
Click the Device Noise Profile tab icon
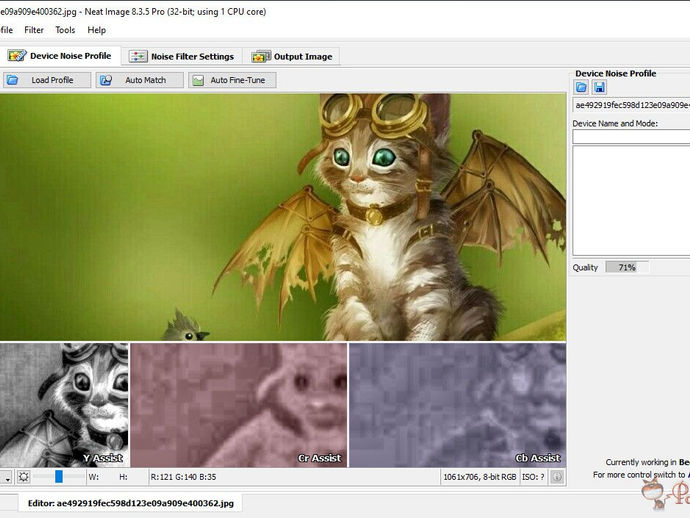(17, 56)
